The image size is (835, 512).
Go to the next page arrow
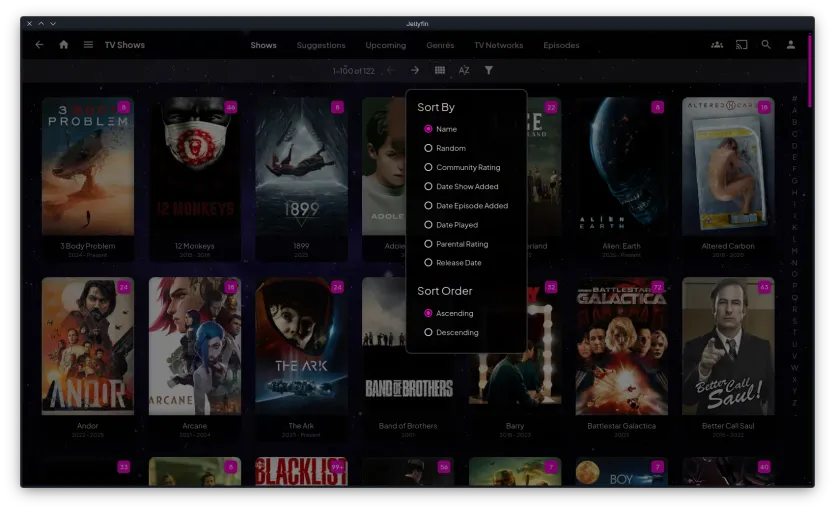[x=415, y=70]
